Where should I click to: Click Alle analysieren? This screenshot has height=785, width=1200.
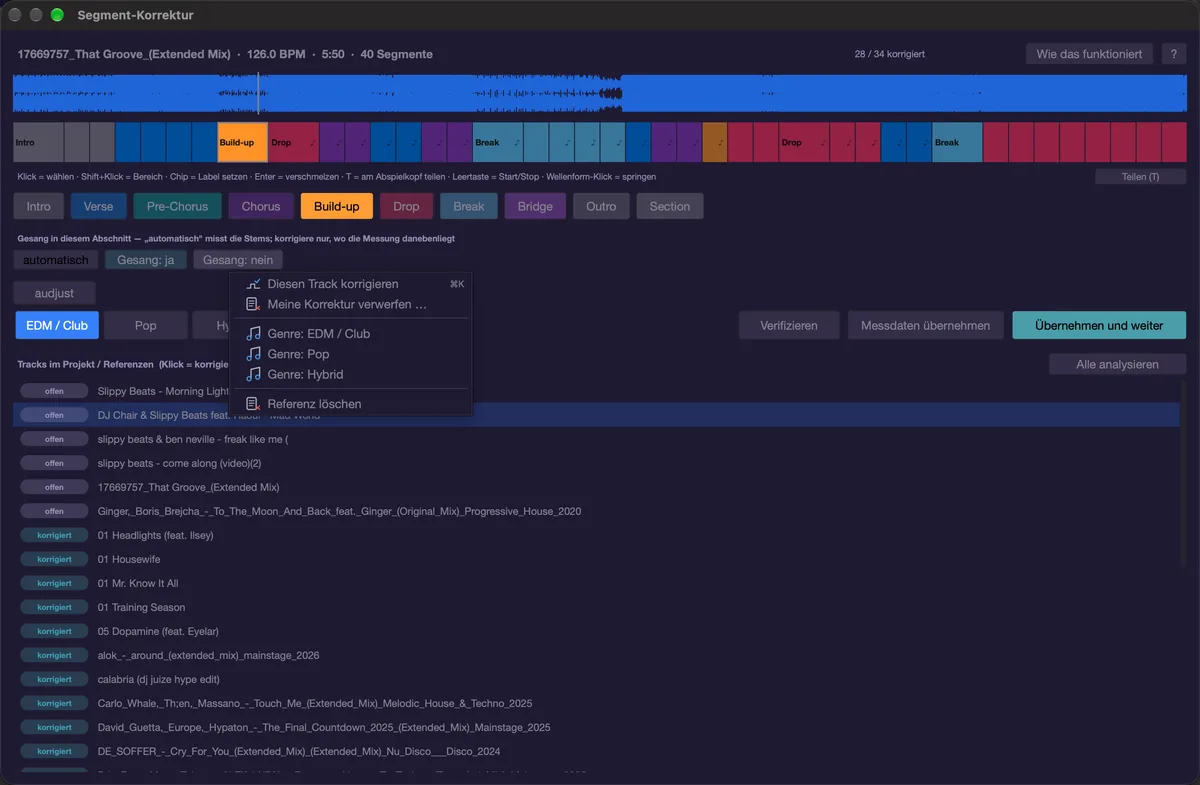tap(1118, 365)
